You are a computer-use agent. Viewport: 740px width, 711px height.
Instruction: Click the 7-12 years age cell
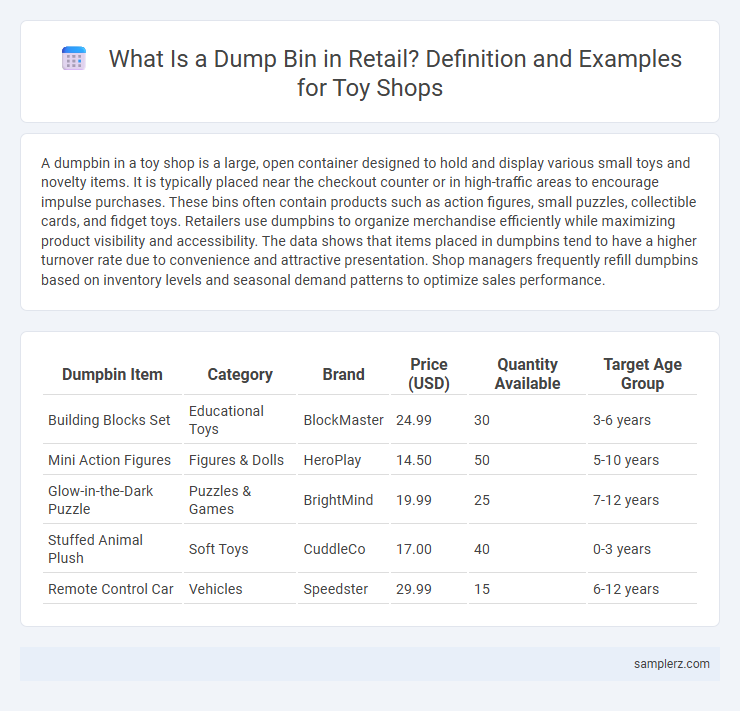pyautogui.click(x=642, y=500)
